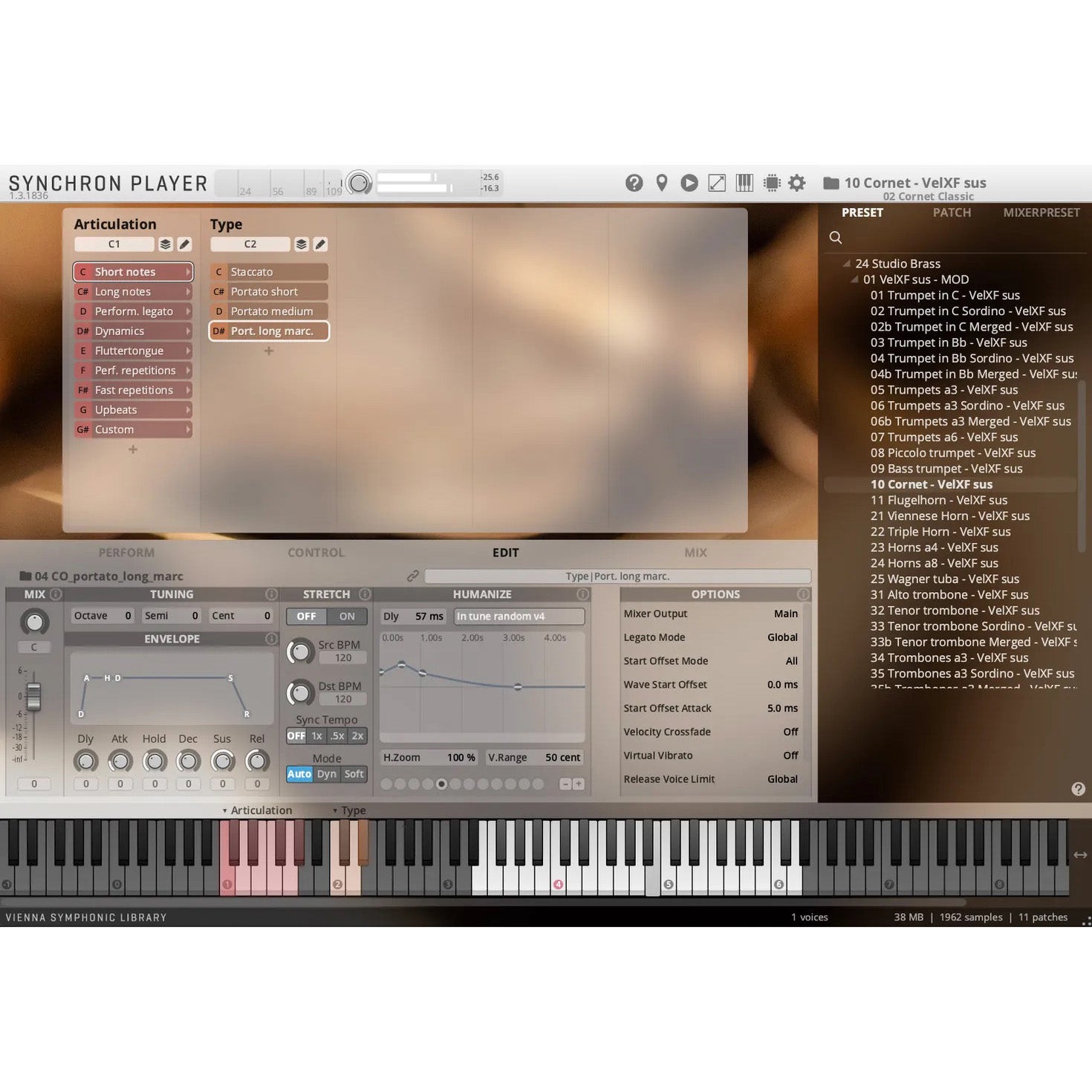
Task: Set Sync Tempo to 2x
Action: coord(357,736)
